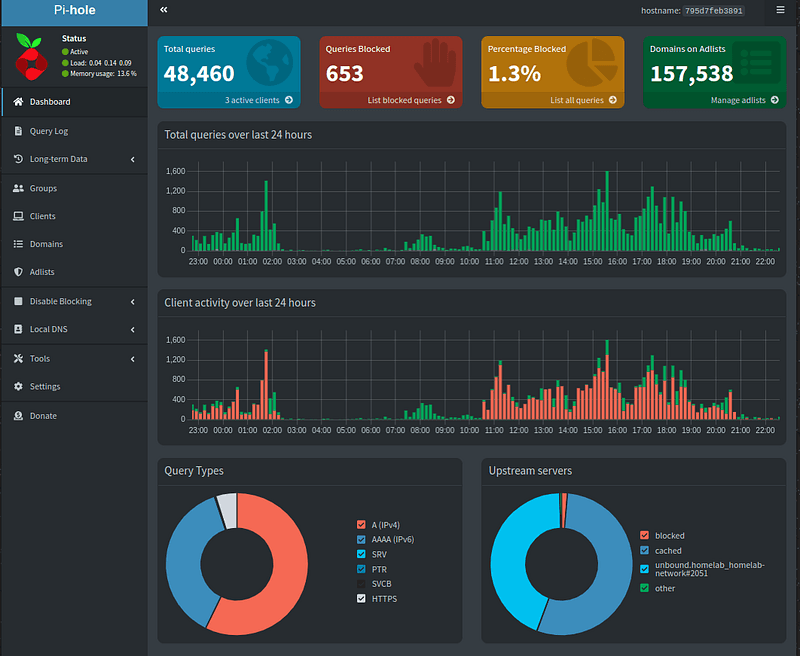Collapse sidebar with double-chevron icon
800x656 pixels.
click(x=163, y=10)
